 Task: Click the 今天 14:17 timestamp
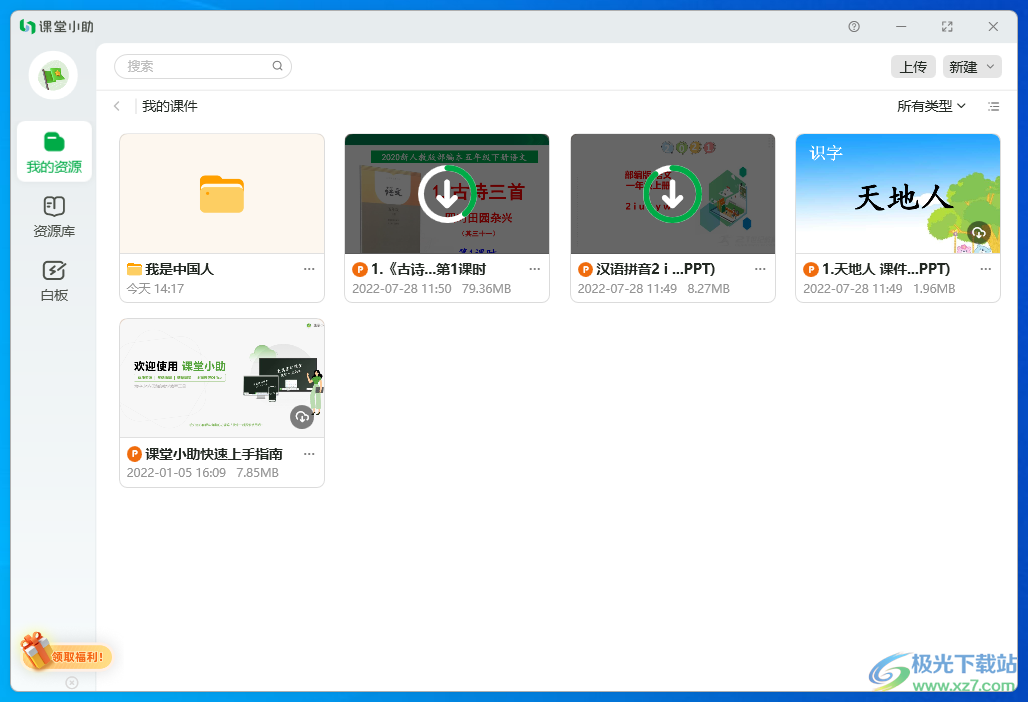pyautogui.click(x=155, y=288)
